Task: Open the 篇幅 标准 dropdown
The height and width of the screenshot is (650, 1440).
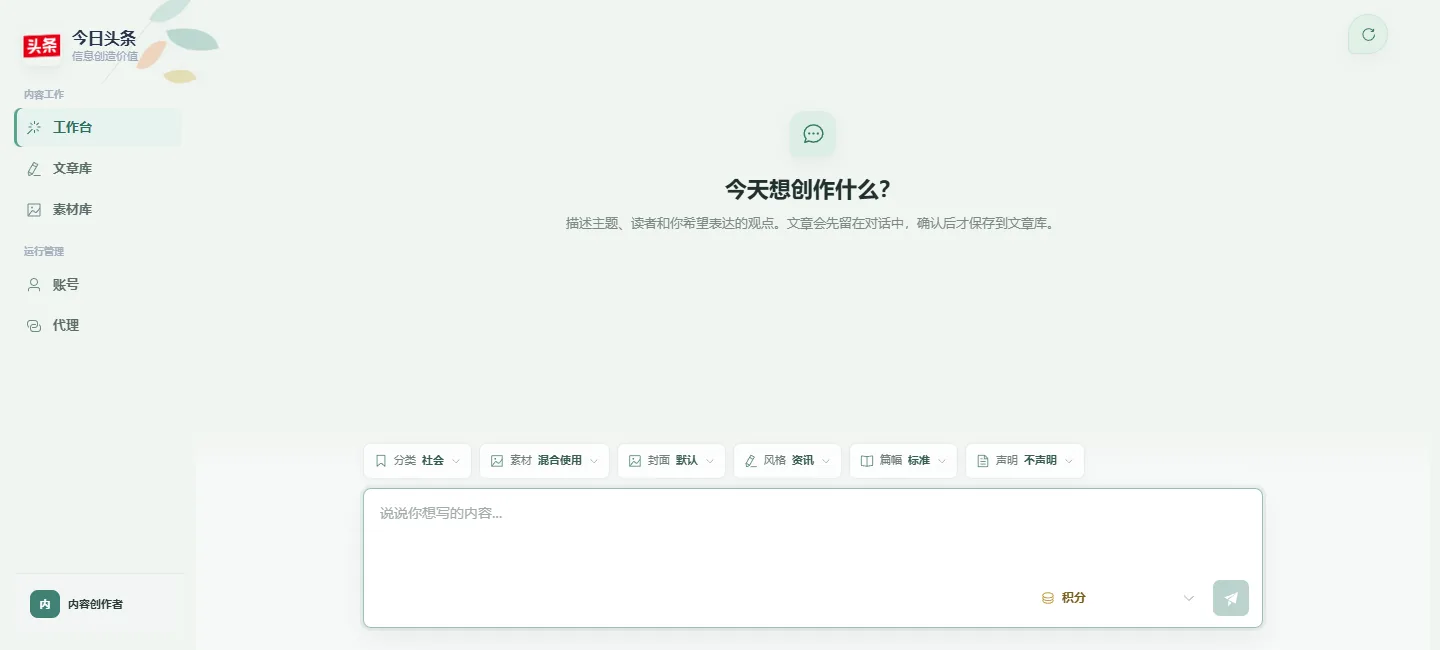Action: tap(903, 461)
